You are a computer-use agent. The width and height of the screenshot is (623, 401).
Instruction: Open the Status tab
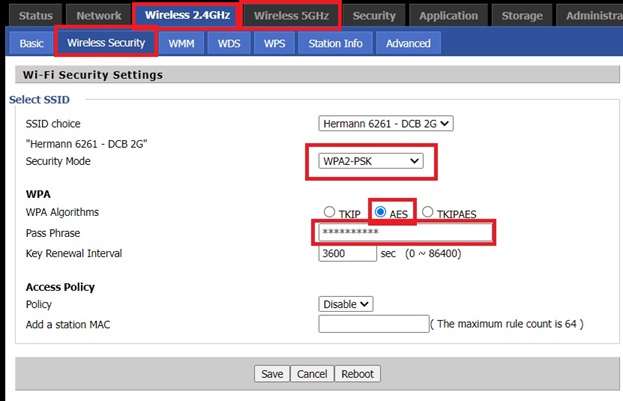[x=35, y=15]
